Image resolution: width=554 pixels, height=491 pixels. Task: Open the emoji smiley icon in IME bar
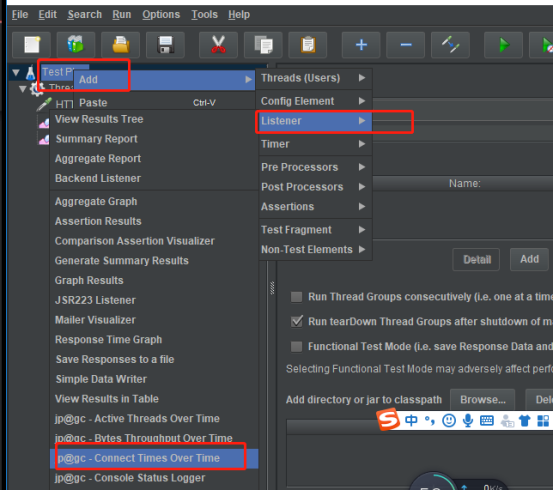[x=449, y=420]
